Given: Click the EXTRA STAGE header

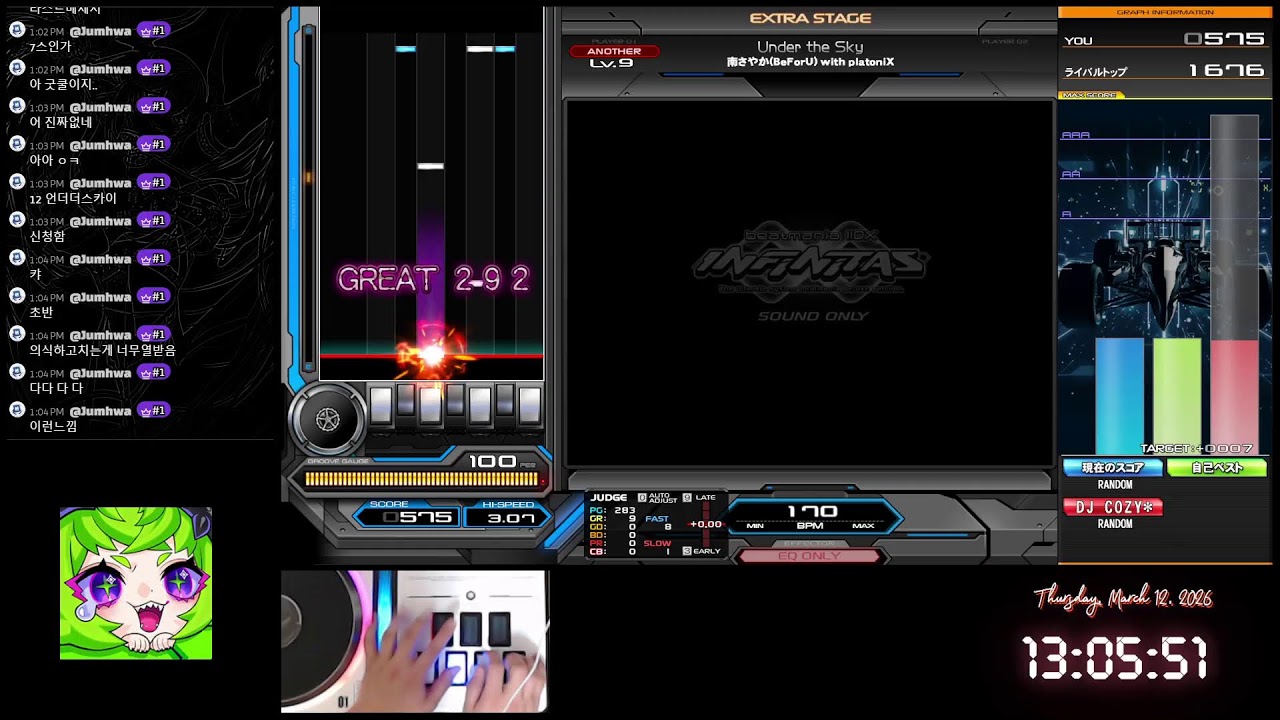Looking at the screenshot, I should click(x=810, y=18).
